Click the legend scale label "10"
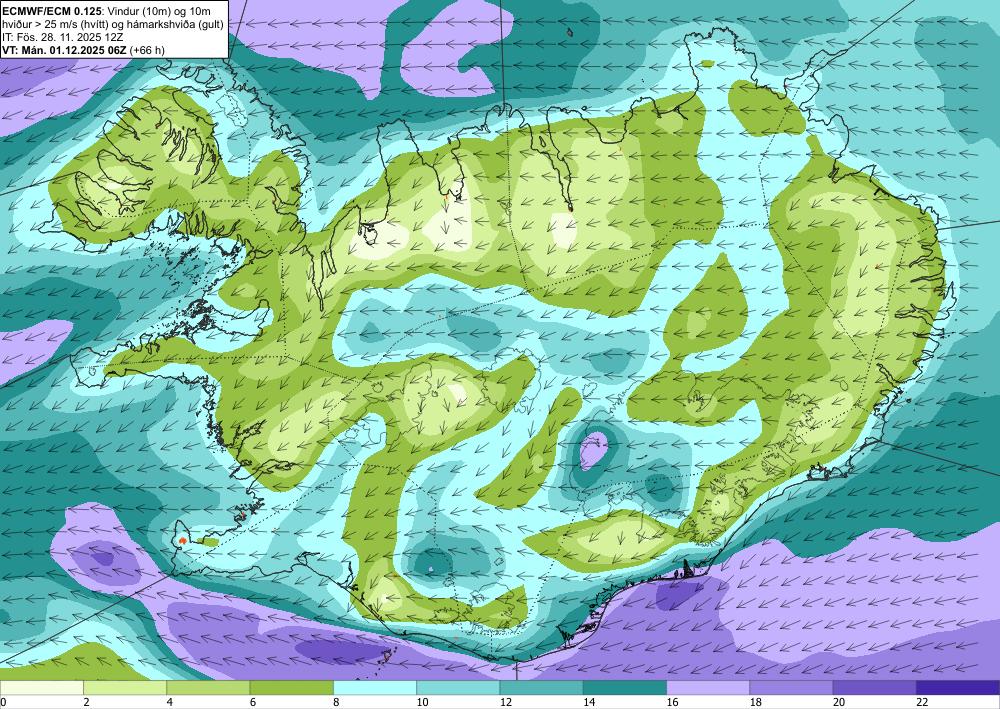The width and height of the screenshot is (1000, 709). (422, 703)
